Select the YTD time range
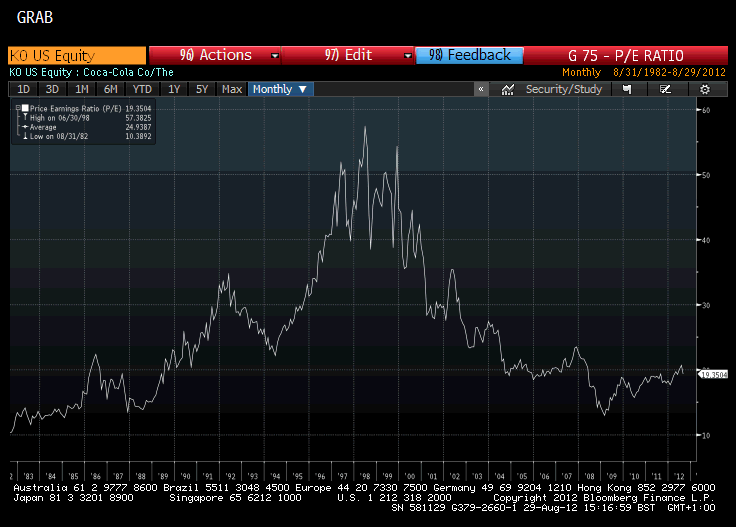This screenshot has height=527, width=736. 142,89
